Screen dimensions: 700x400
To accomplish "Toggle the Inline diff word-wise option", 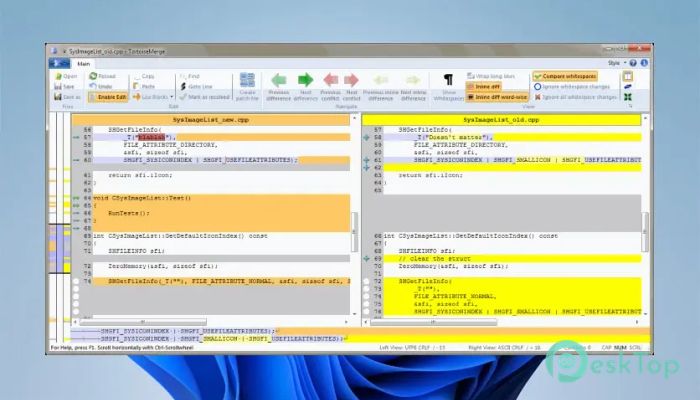I will 497,97.
